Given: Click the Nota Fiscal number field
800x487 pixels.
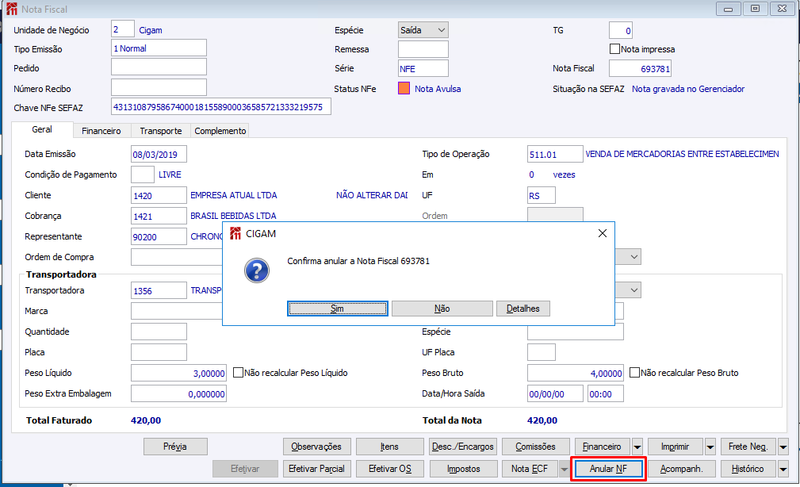Looking at the screenshot, I should 640,68.
